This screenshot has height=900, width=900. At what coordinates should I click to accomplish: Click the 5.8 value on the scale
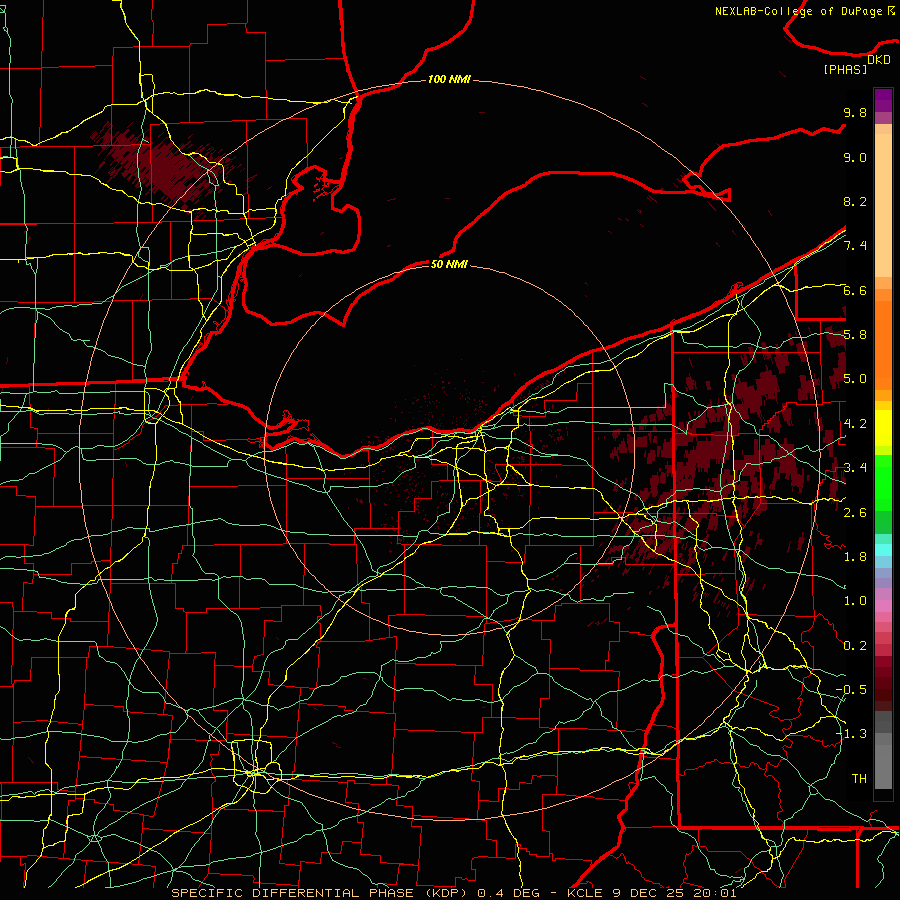855,335
